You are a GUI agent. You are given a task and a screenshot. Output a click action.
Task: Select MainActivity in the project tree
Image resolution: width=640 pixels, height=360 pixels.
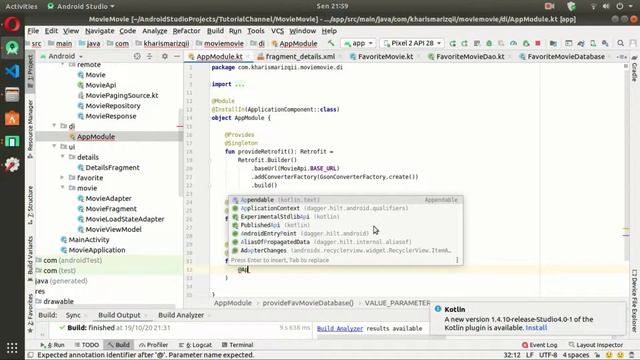(x=89, y=239)
